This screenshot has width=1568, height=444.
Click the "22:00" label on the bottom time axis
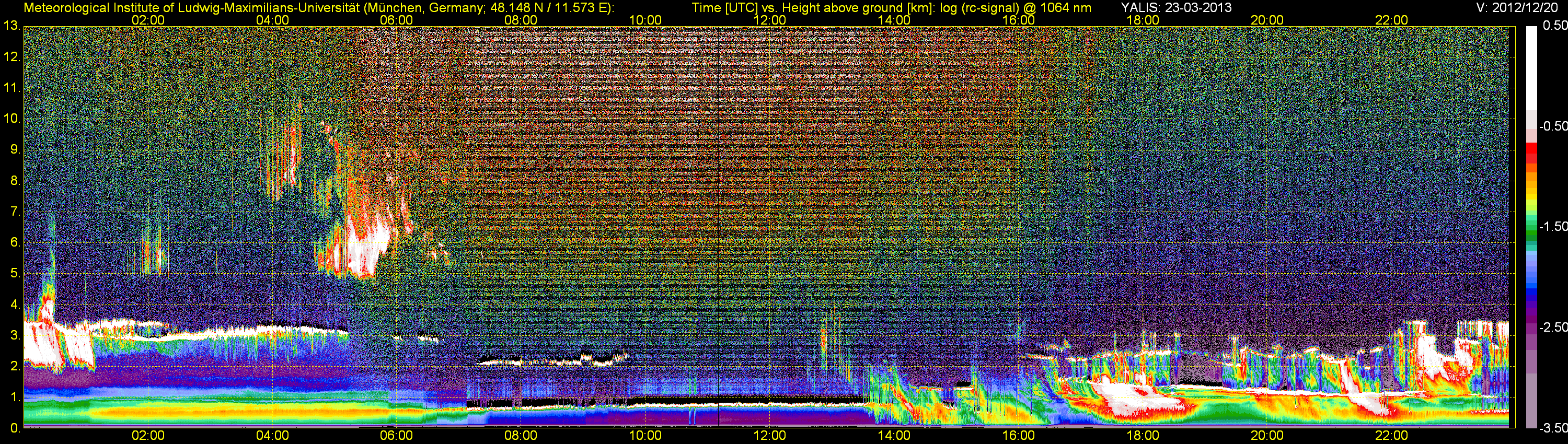(1391, 436)
